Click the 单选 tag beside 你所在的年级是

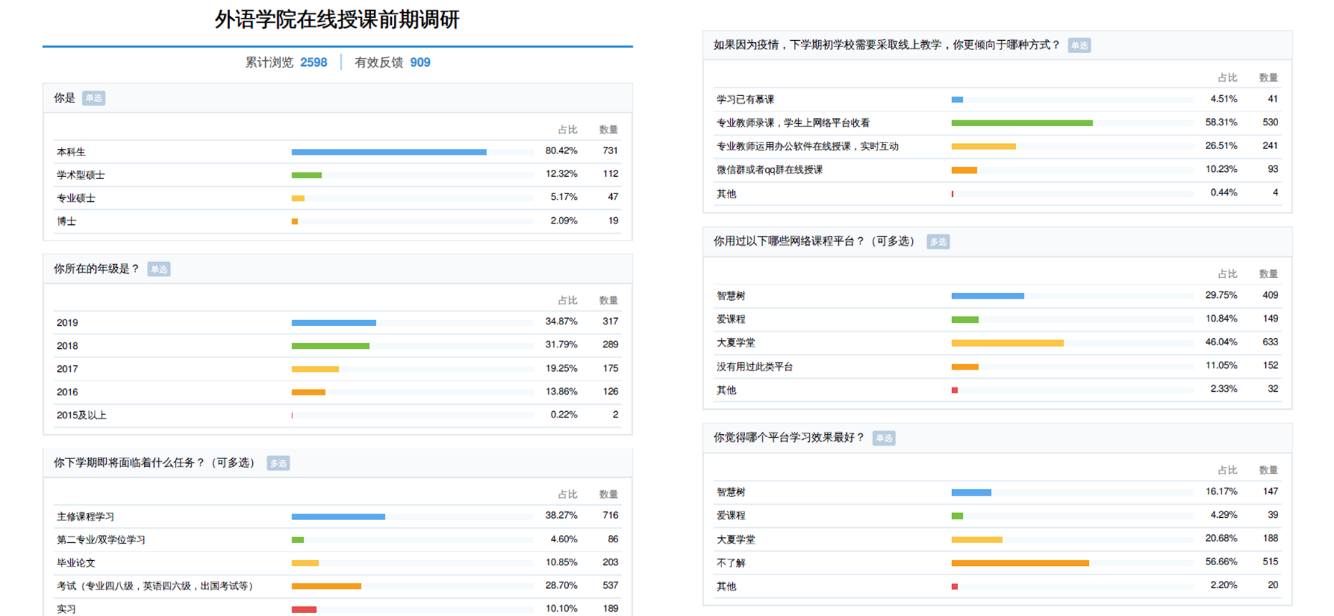point(159,269)
